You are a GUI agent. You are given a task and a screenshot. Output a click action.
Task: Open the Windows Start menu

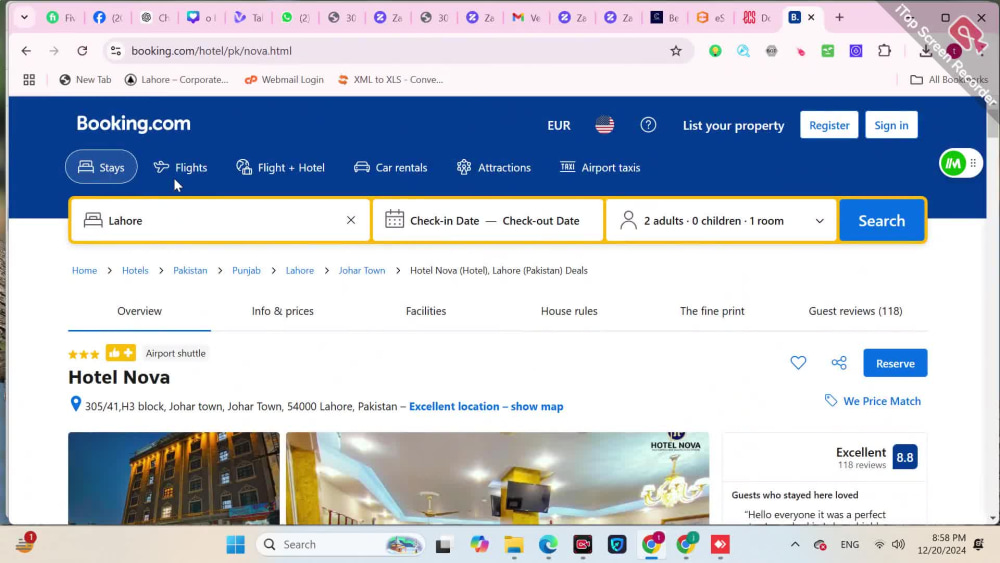(235, 545)
